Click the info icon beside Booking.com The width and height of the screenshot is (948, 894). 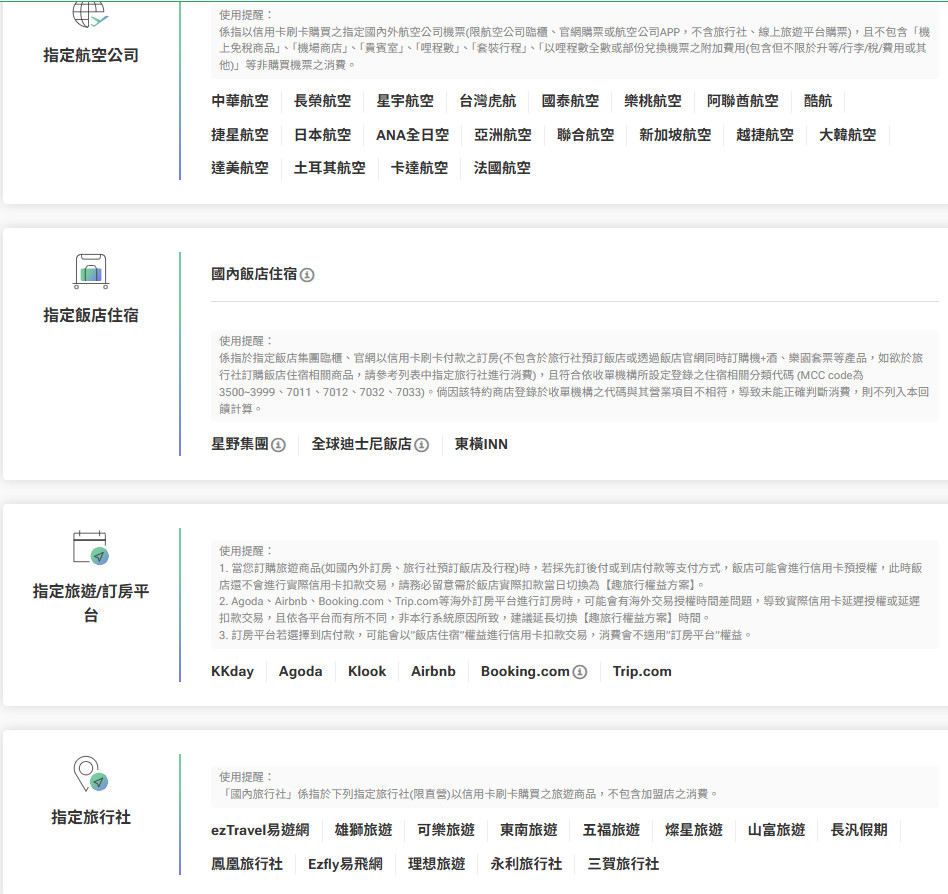pos(580,672)
